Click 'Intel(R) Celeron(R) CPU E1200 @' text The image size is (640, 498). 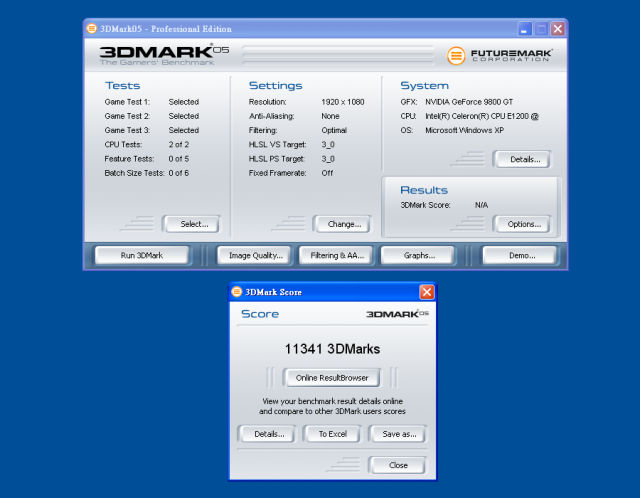482,116
